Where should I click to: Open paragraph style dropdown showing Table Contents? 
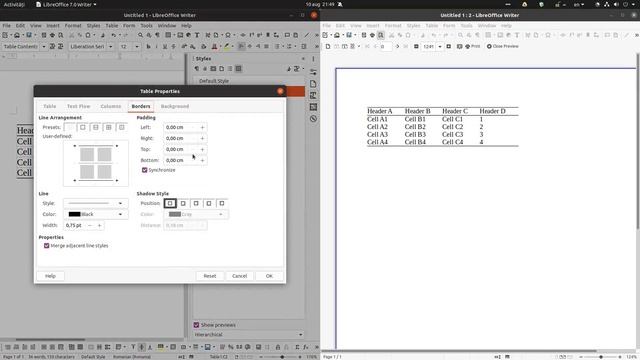point(44,47)
